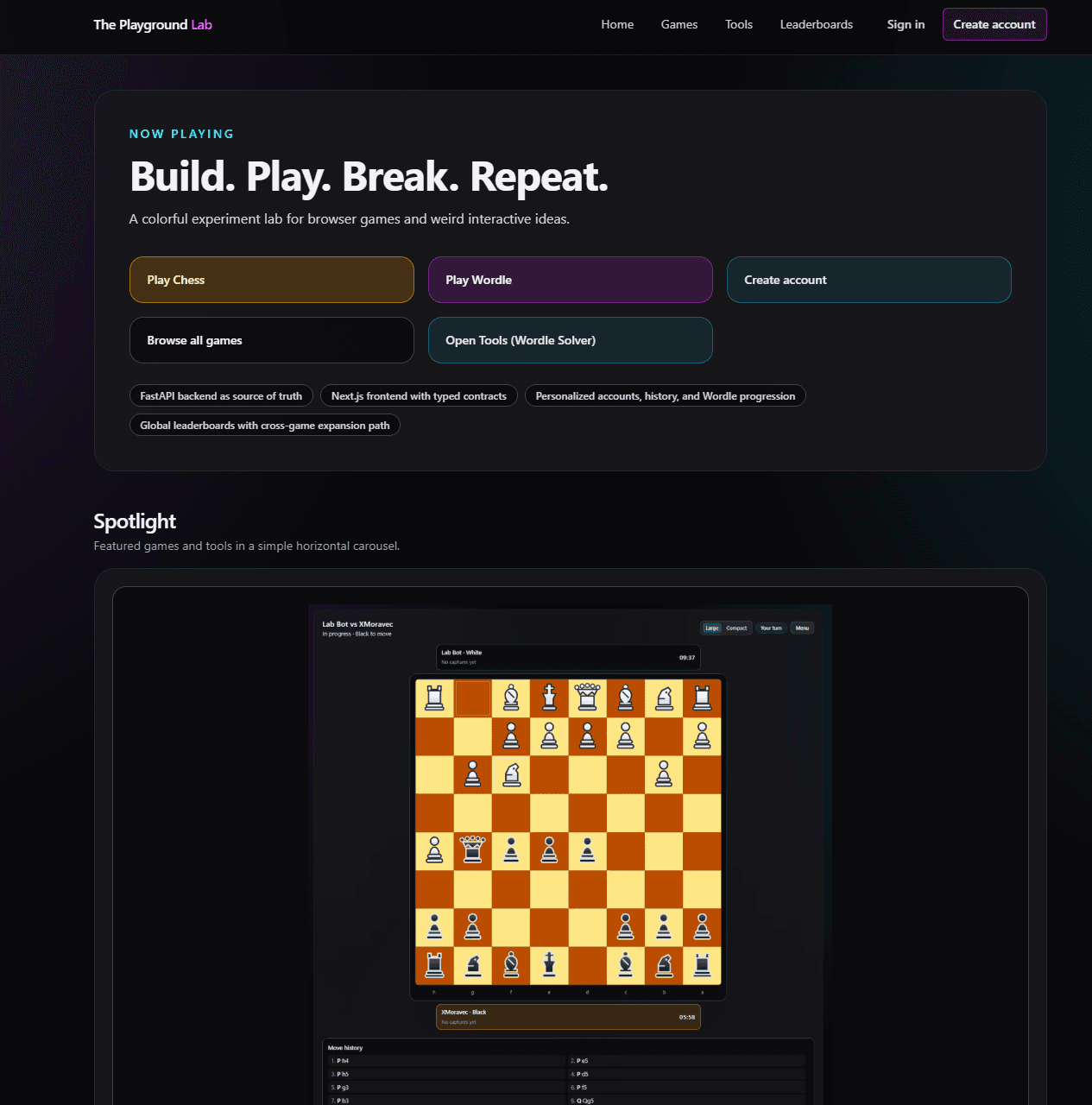
Task: Click the black queen on the top rank
Action: 587,697
